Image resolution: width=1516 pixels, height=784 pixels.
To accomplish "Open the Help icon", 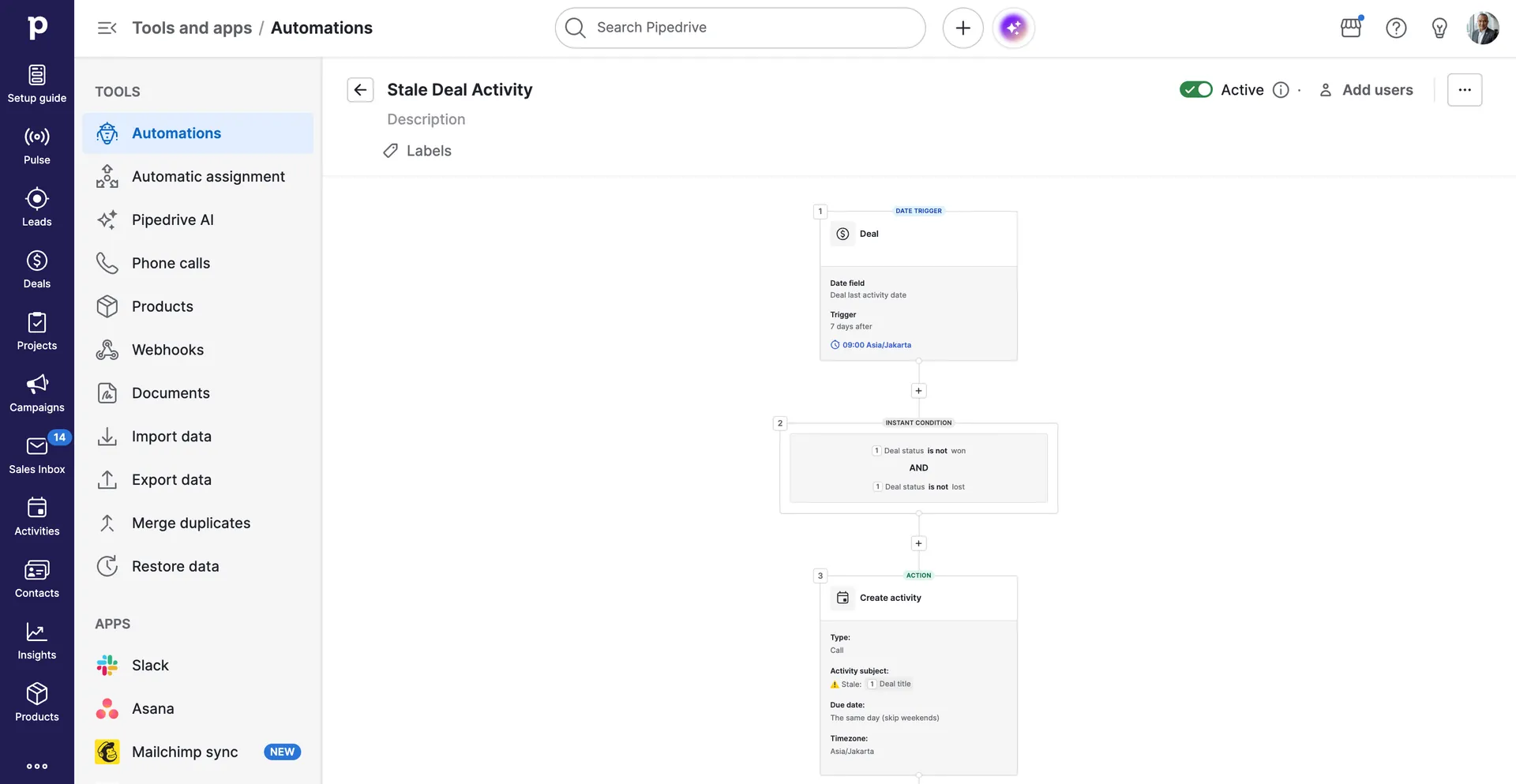I will (1396, 28).
